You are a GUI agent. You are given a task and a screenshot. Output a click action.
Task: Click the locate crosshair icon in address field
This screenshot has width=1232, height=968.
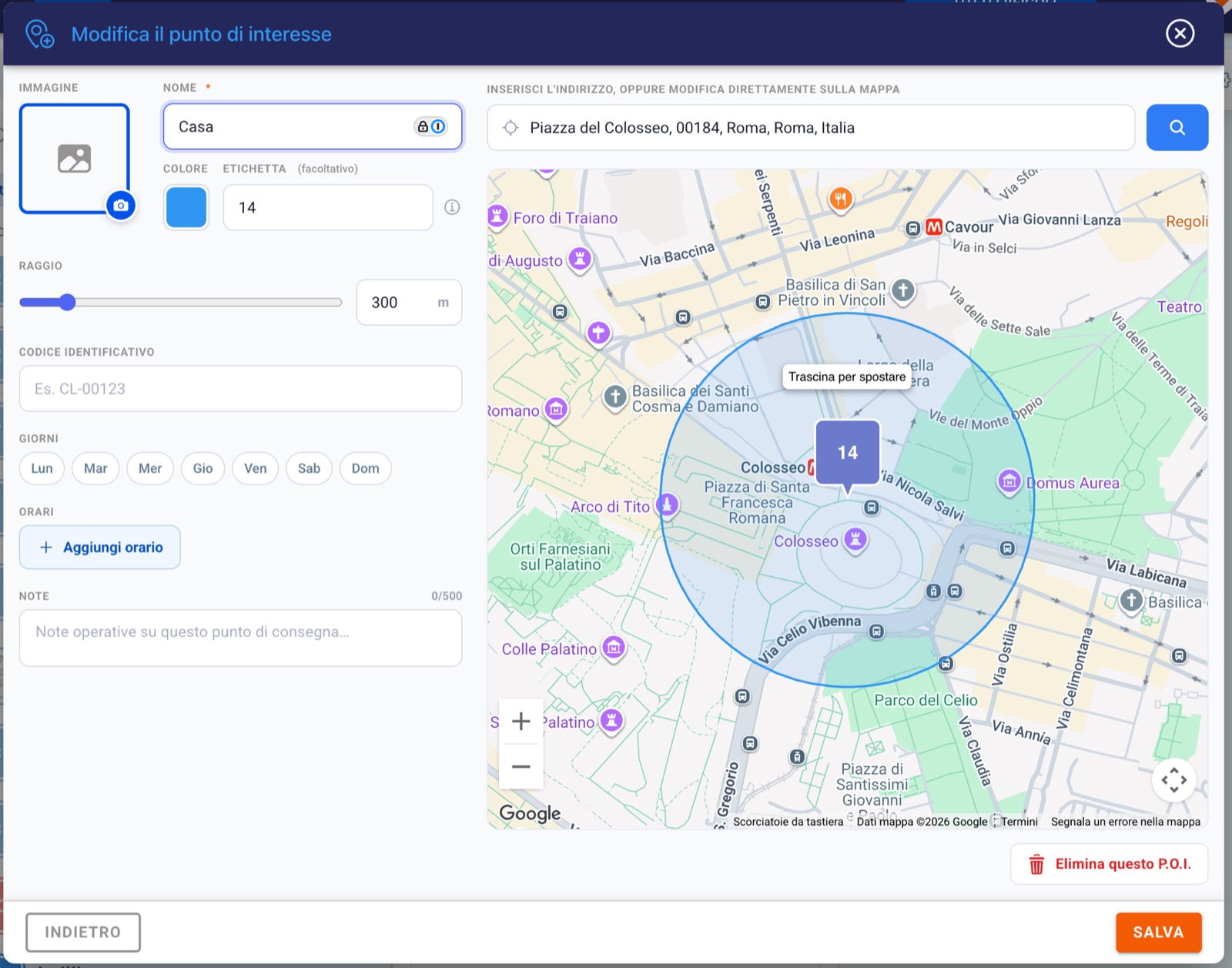[x=511, y=128]
